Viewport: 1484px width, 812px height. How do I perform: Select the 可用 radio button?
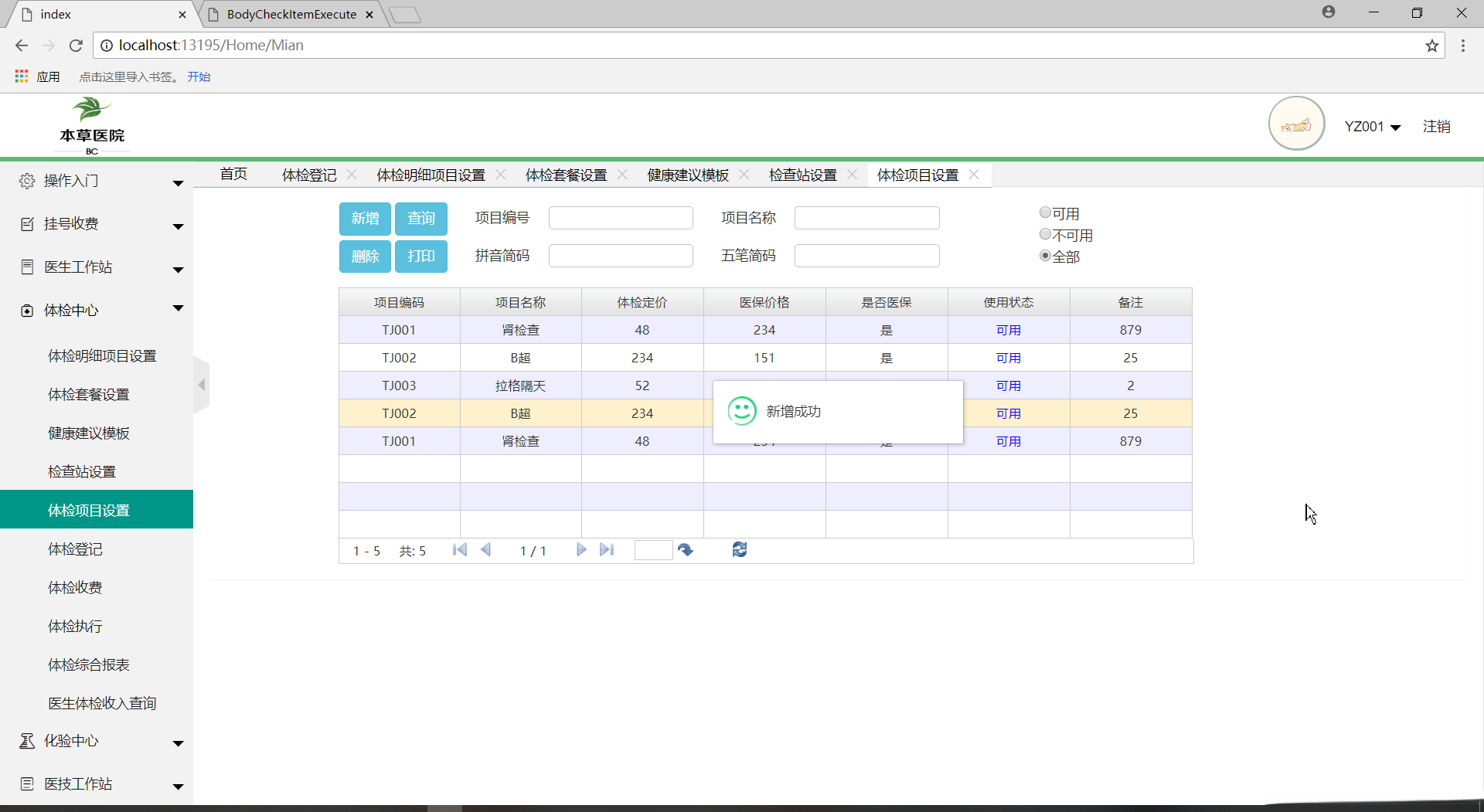click(x=1045, y=212)
